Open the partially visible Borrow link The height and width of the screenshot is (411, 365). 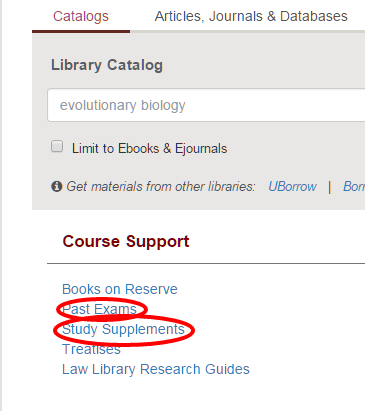[354, 186]
